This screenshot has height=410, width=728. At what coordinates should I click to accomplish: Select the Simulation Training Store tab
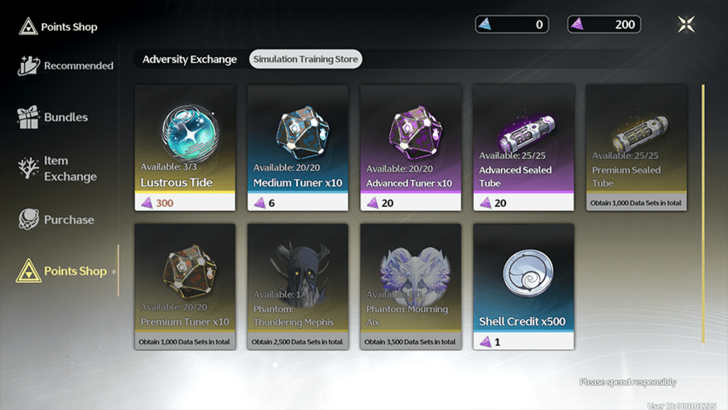(x=306, y=59)
